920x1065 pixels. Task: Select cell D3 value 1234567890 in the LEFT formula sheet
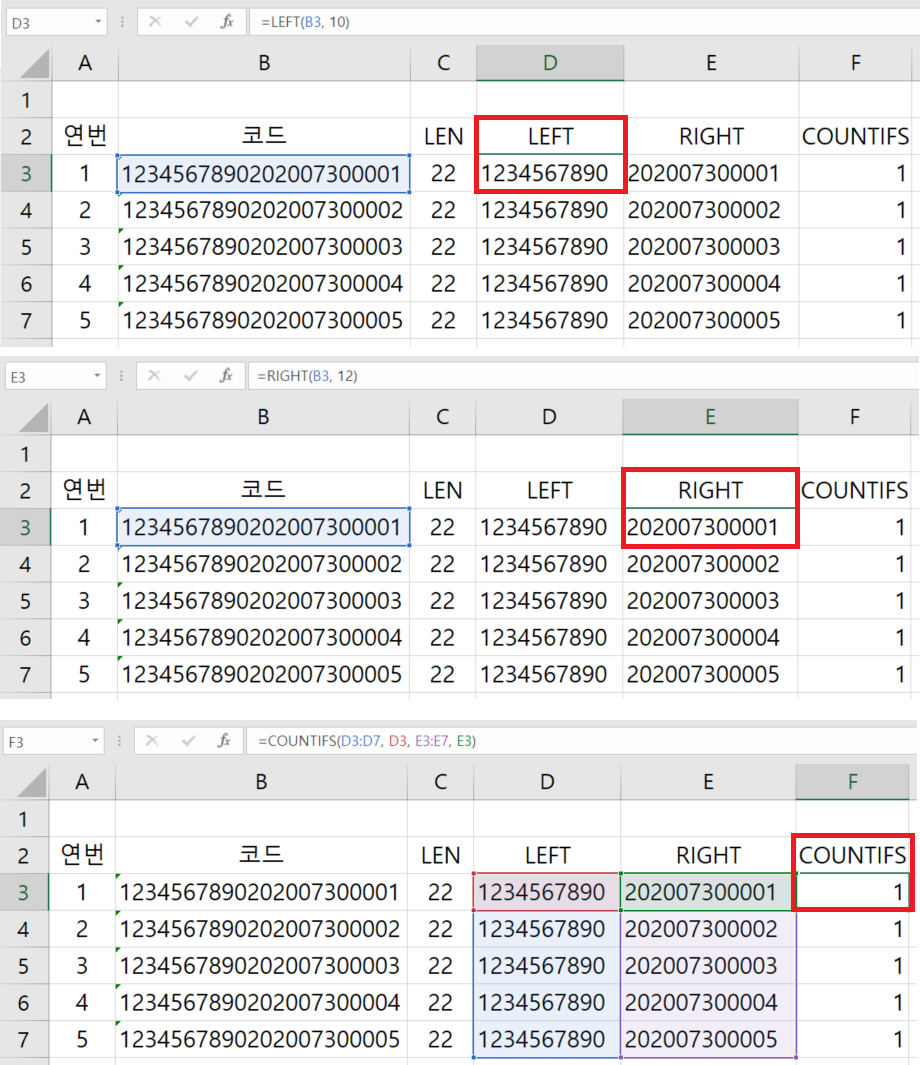point(550,174)
